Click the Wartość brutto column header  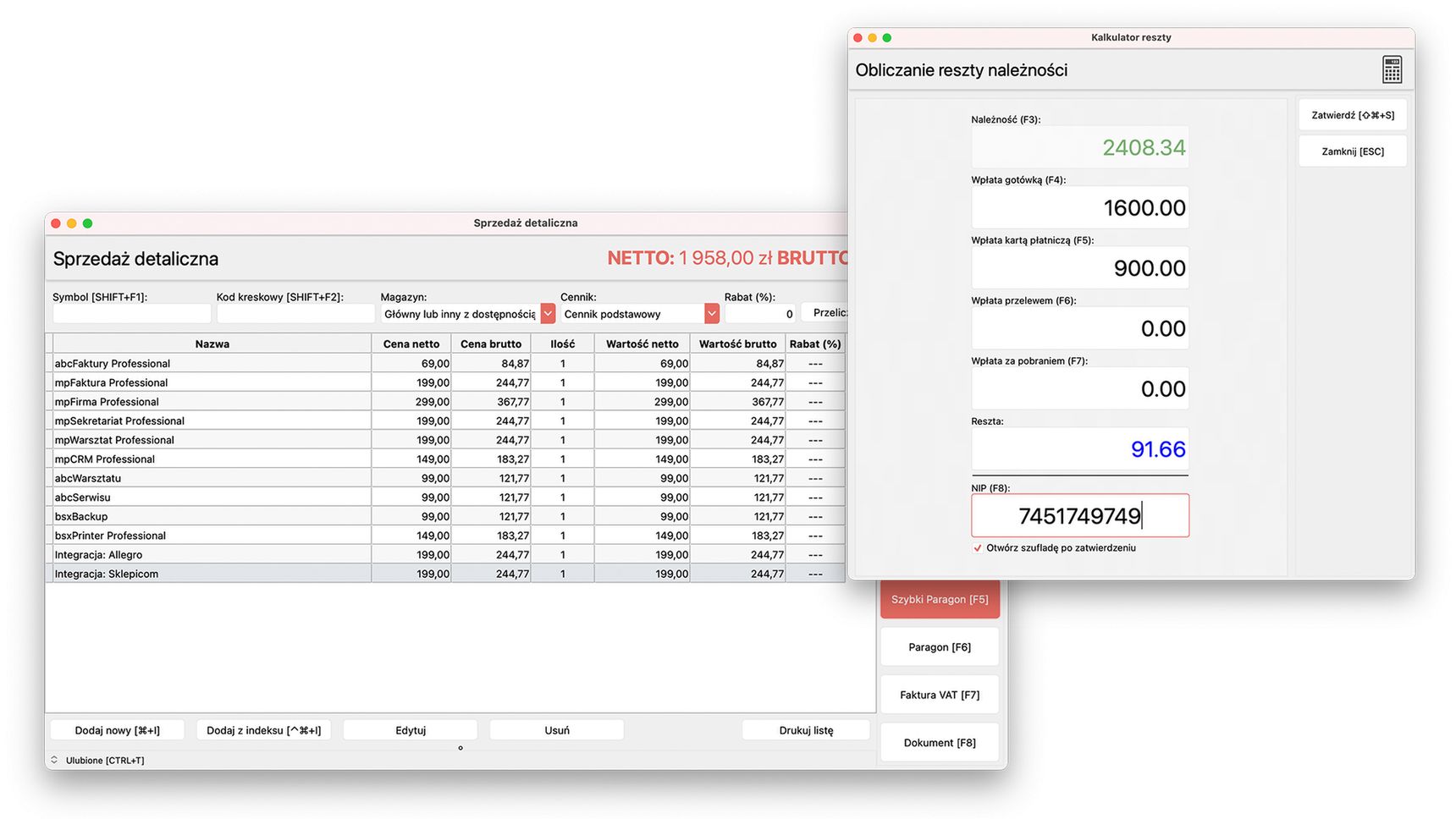[x=737, y=344]
